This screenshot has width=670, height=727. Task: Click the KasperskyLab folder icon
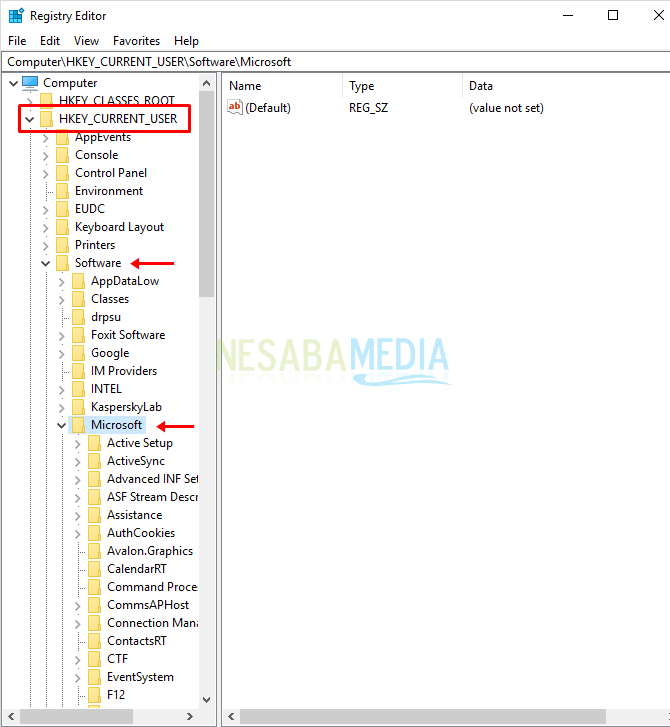point(78,407)
